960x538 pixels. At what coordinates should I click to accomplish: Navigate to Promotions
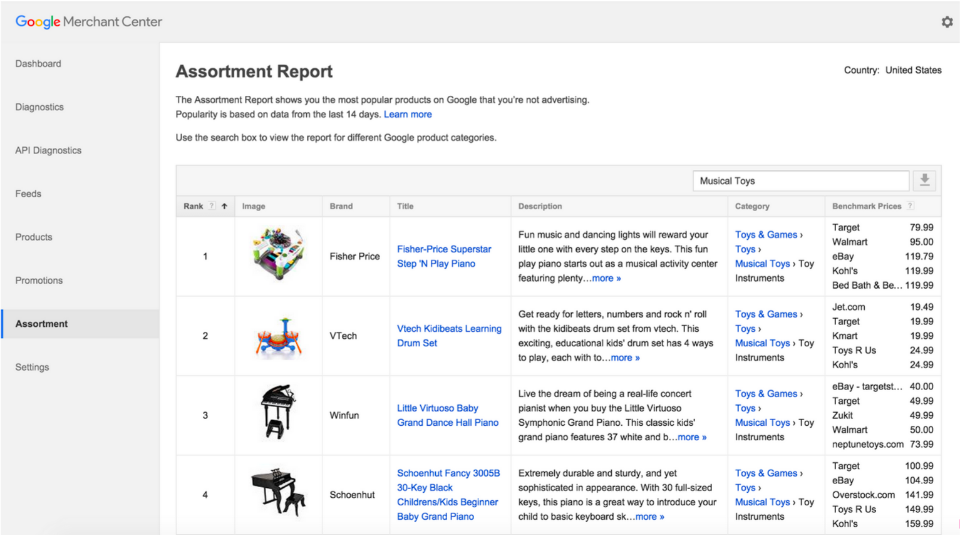(39, 280)
